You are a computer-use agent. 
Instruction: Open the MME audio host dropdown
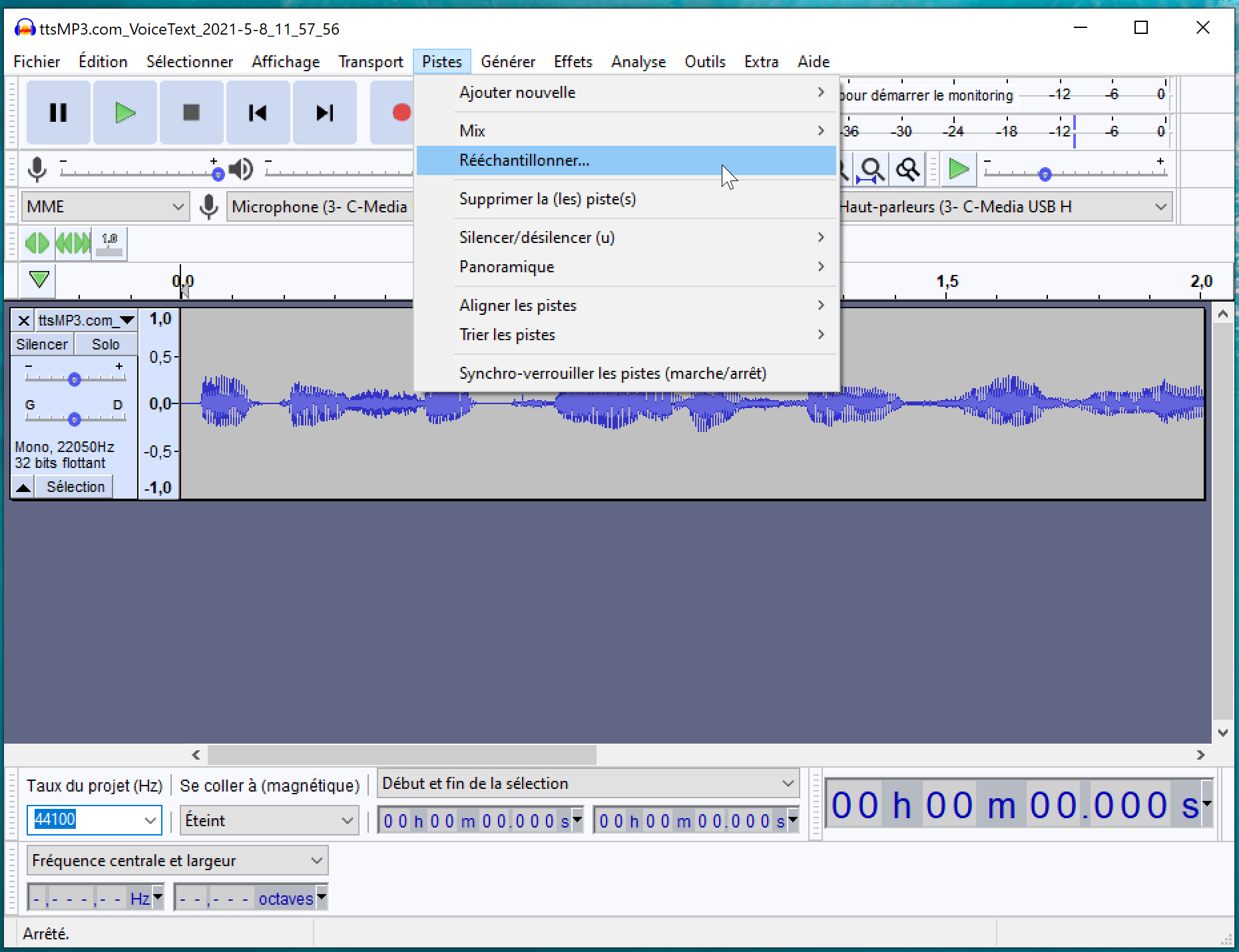(x=105, y=206)
